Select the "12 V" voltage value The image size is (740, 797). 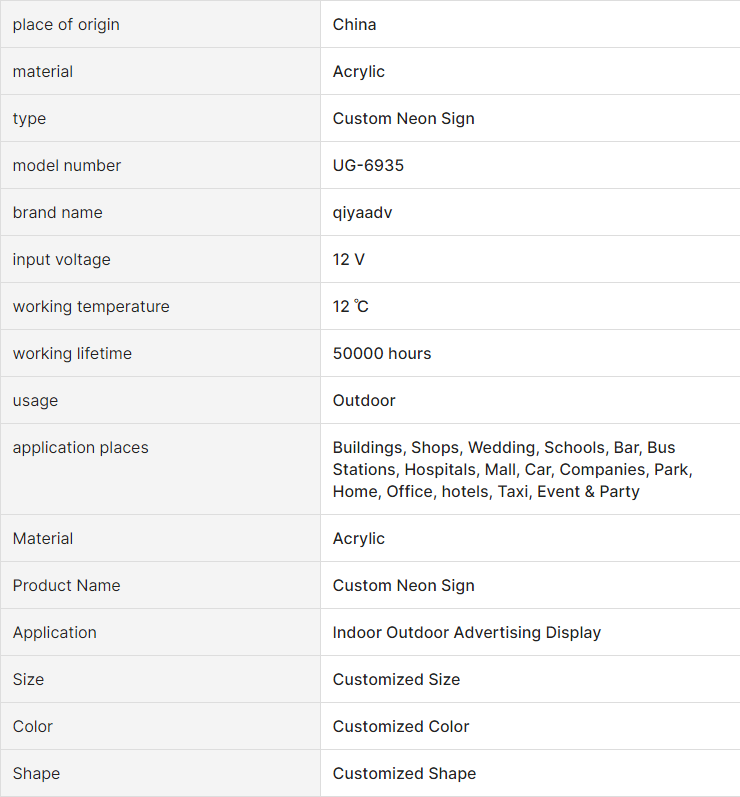(x=349, y=259)
